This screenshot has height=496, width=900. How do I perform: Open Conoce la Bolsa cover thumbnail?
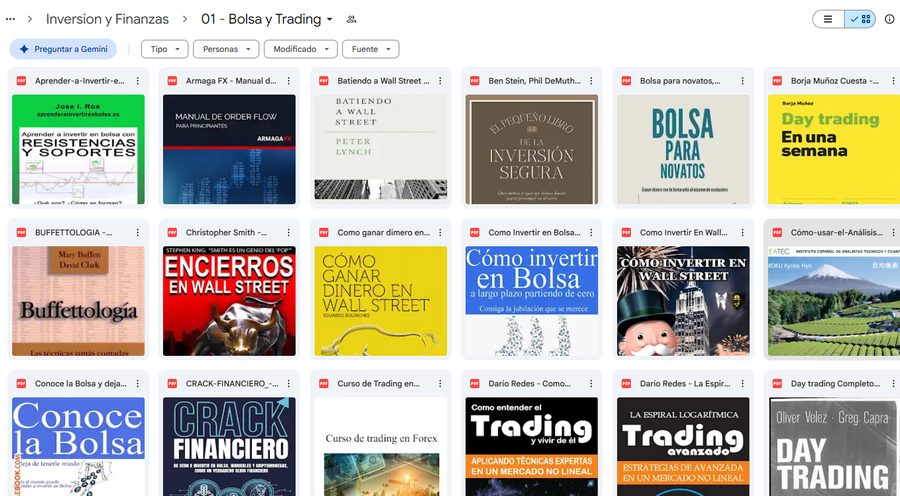pos(78,447)
